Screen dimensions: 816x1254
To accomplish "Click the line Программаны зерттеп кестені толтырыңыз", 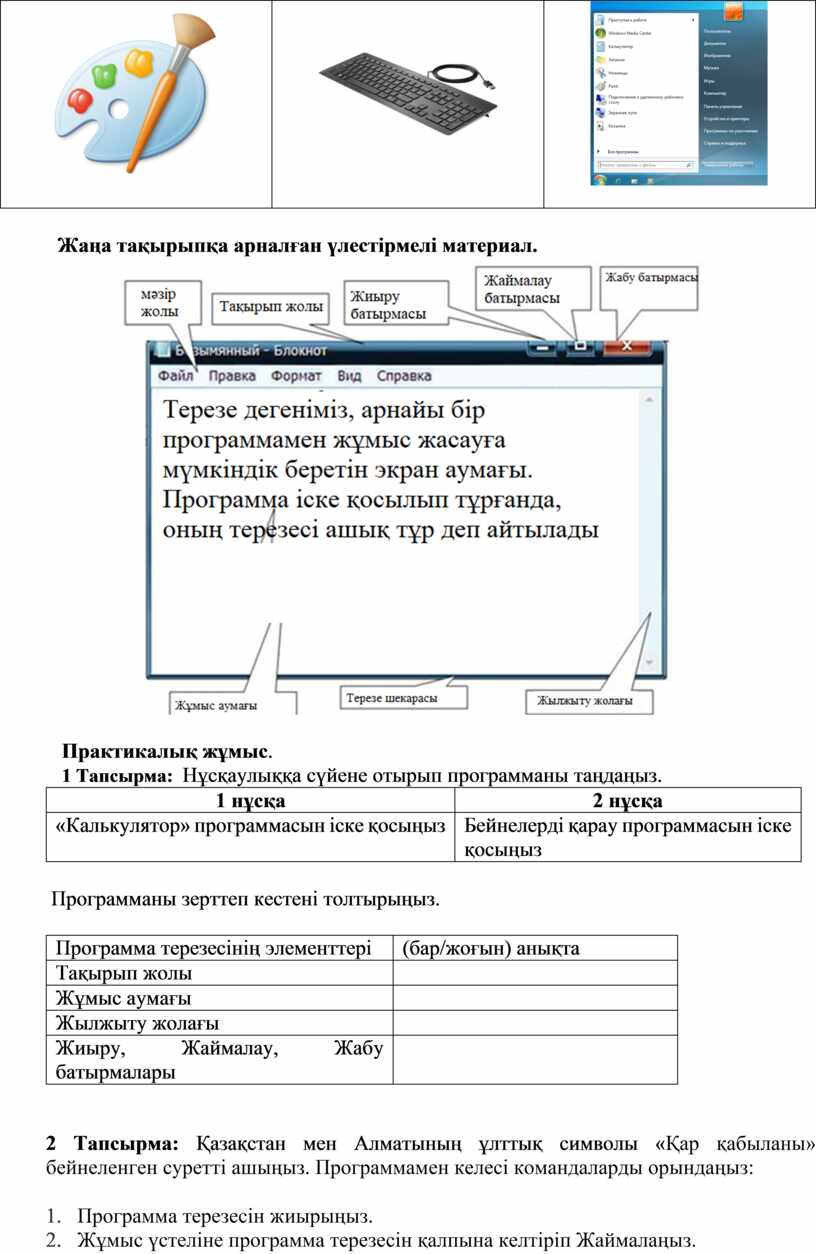I will click(245, 899).
